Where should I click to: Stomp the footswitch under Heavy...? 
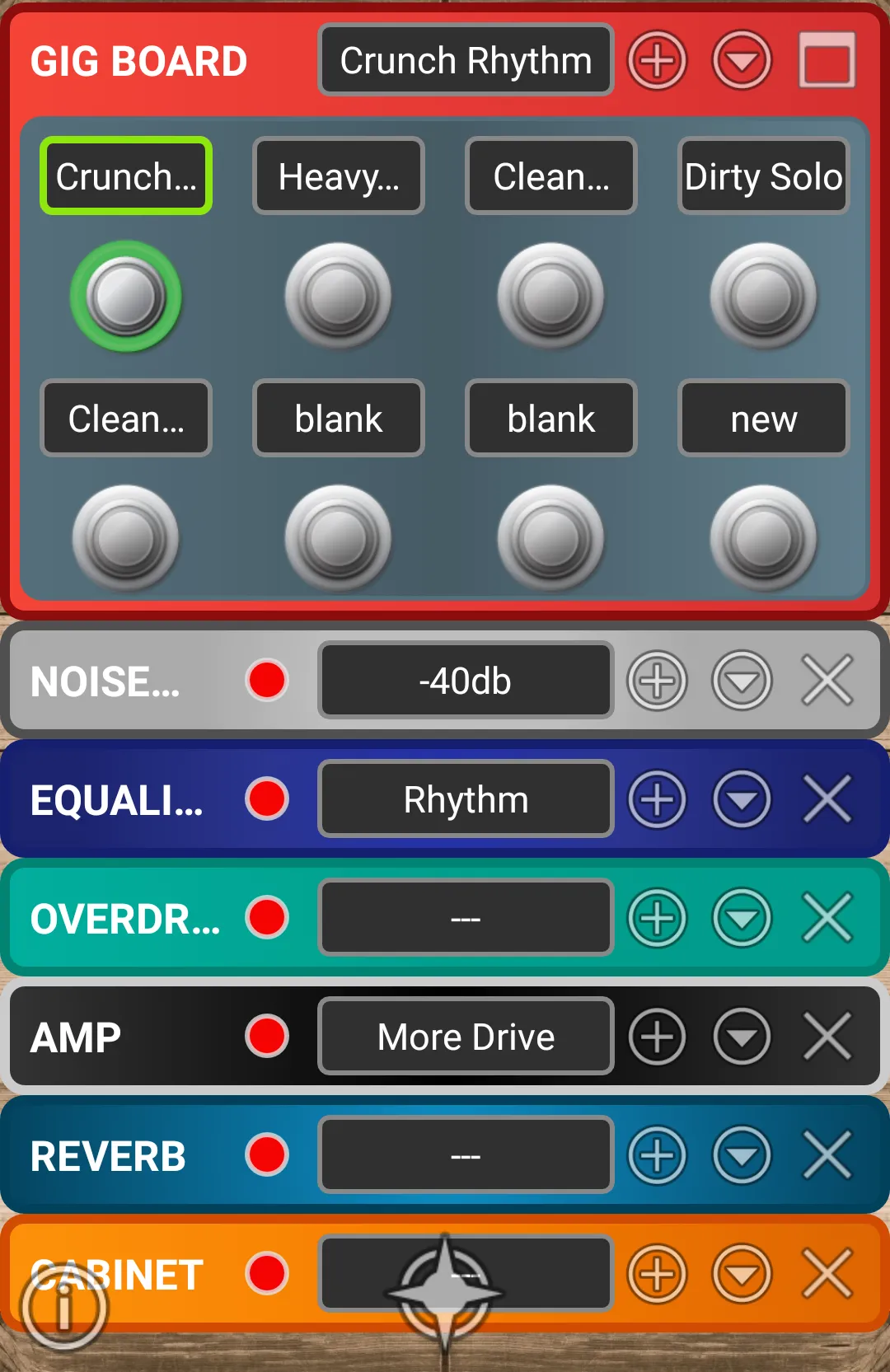coord(339,296)
